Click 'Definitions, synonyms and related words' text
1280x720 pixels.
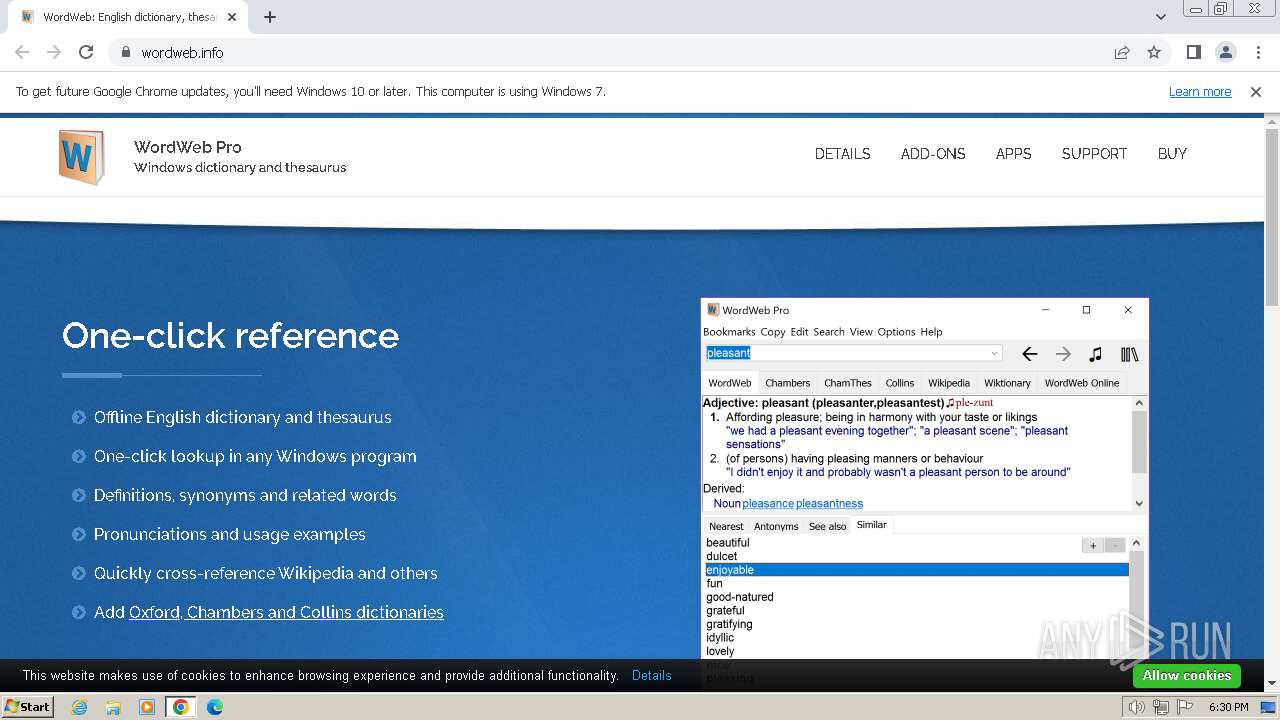coord(245,495)
